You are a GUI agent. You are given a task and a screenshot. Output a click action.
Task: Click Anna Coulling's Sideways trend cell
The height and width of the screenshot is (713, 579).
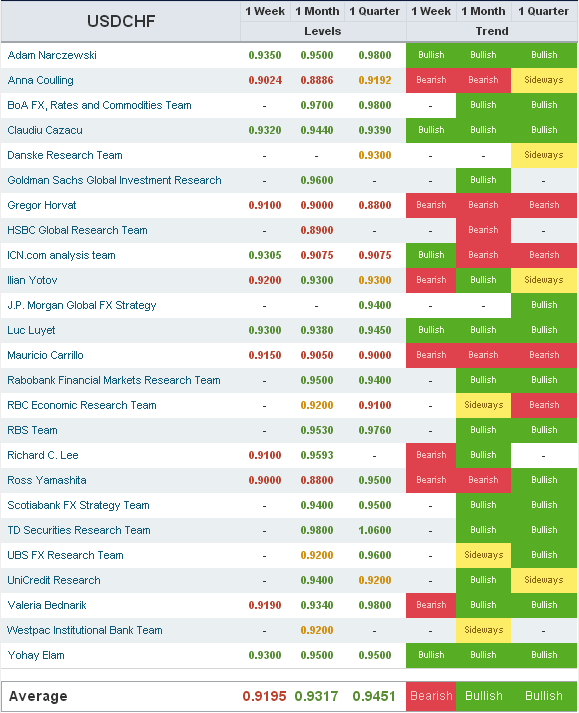(x=544, y=80)
